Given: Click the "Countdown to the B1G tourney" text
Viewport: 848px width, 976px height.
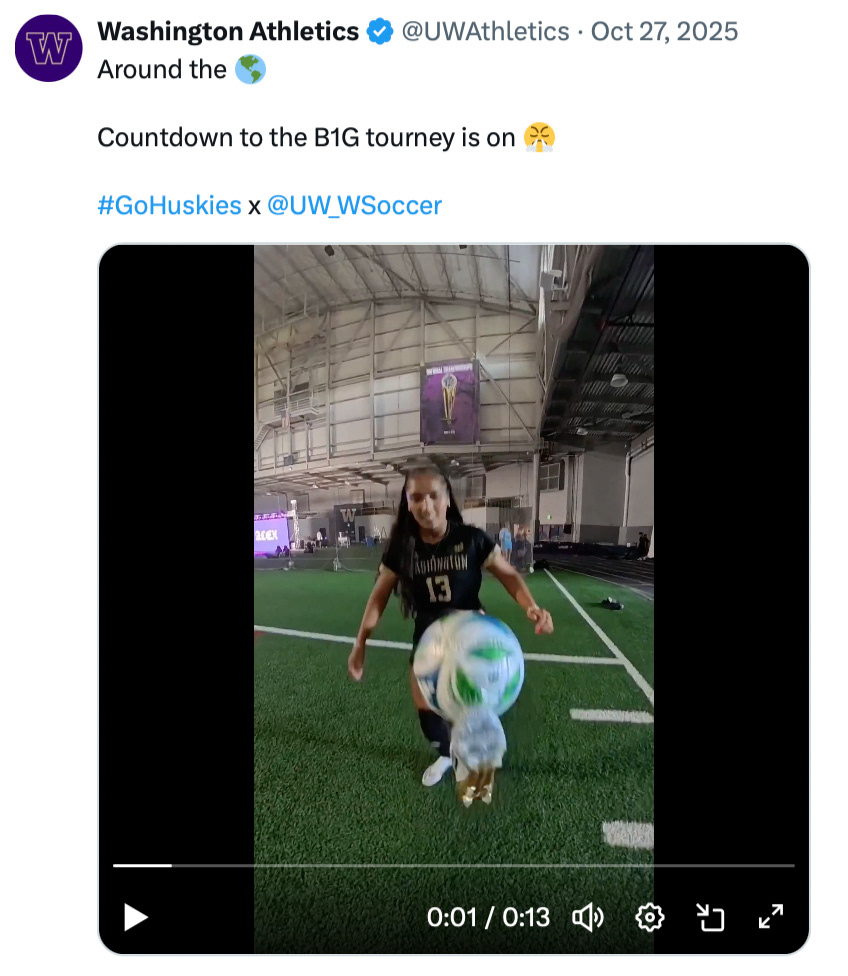Looking at the screenshot, I should 305,138.
